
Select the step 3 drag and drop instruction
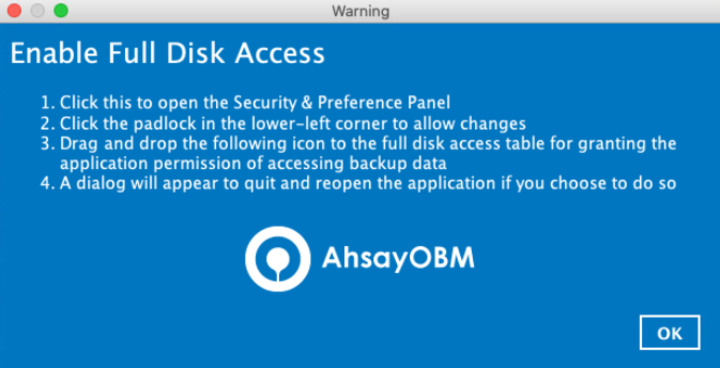pos(358,153)
